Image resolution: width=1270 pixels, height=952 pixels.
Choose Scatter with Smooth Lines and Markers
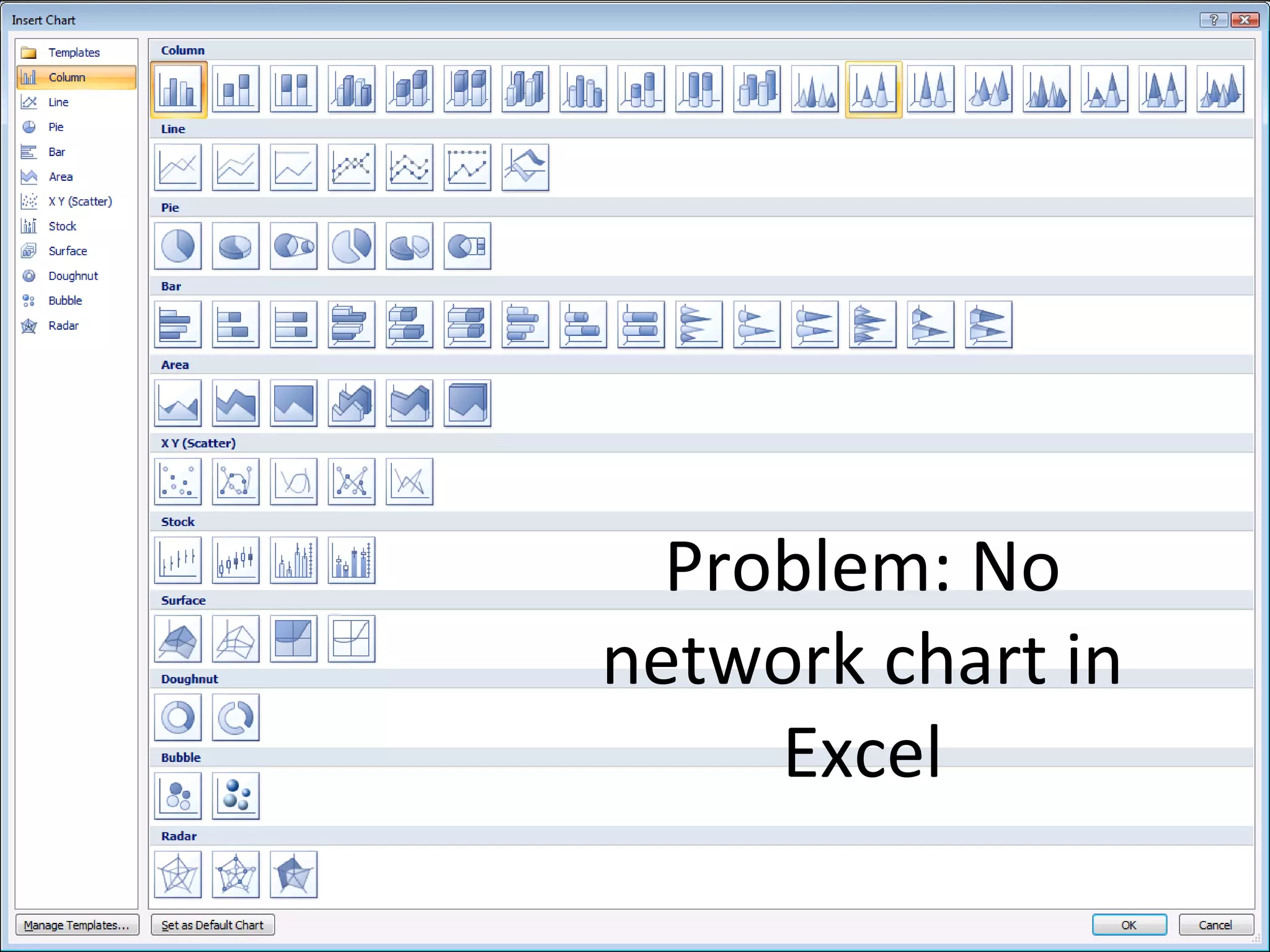236,482
